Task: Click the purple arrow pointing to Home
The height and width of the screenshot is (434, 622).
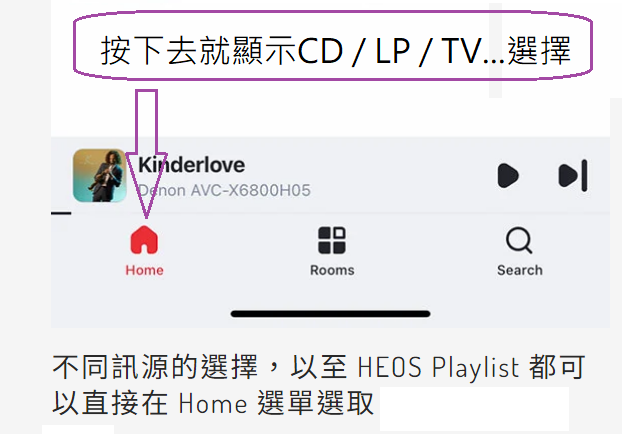Action: pyautogui.click(x=146, y=154)
